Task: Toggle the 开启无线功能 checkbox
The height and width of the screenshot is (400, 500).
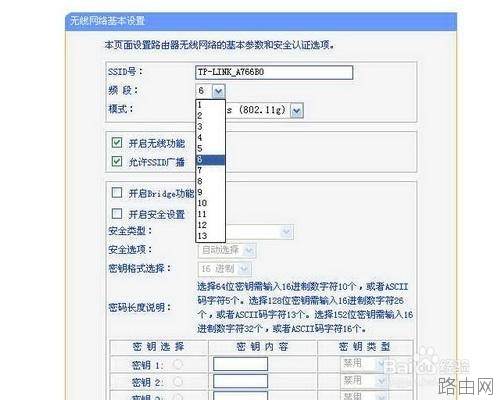Action: click(x=117, y=143)
